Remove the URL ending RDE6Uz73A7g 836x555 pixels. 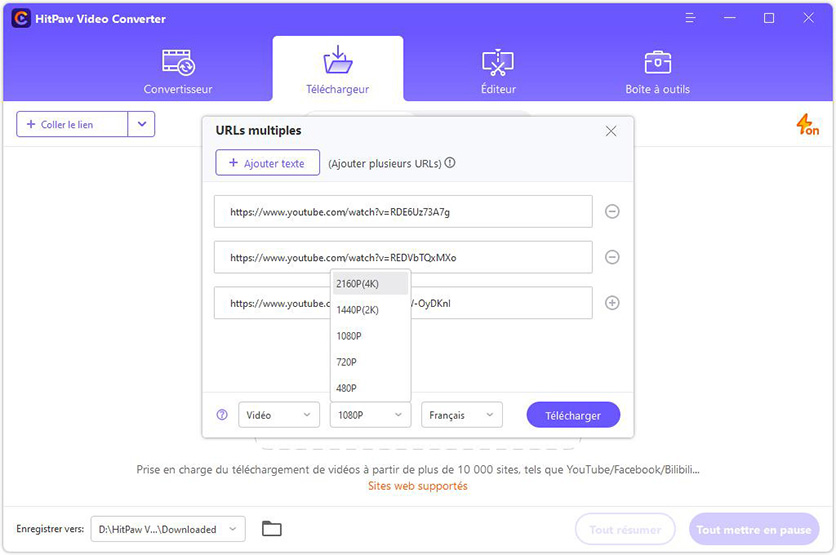(612, 212)
